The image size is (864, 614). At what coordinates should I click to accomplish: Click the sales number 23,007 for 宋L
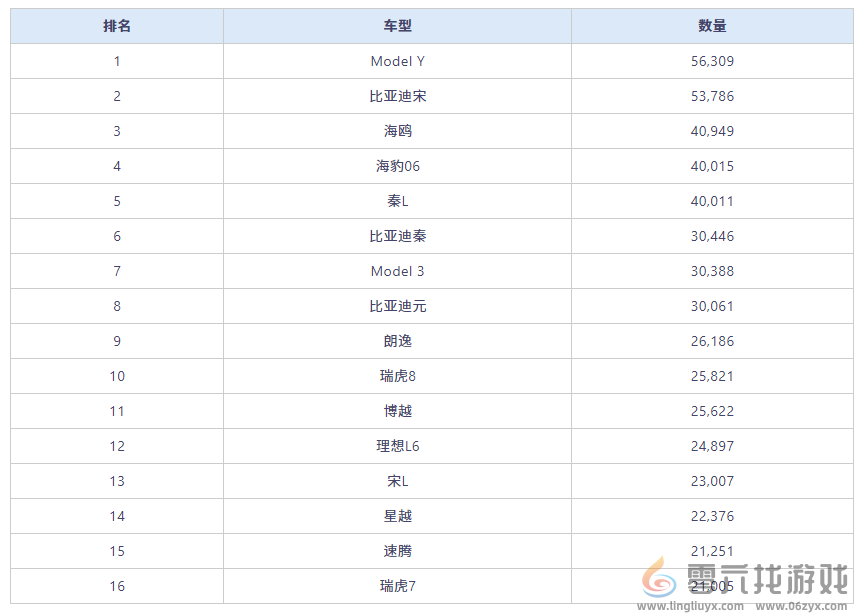(x=711, y=481)
